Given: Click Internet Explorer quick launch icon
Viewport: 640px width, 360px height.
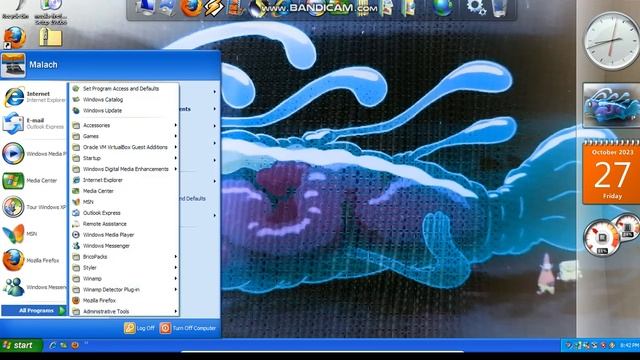Looking at the screenshot, I should (x=52, y=345).
